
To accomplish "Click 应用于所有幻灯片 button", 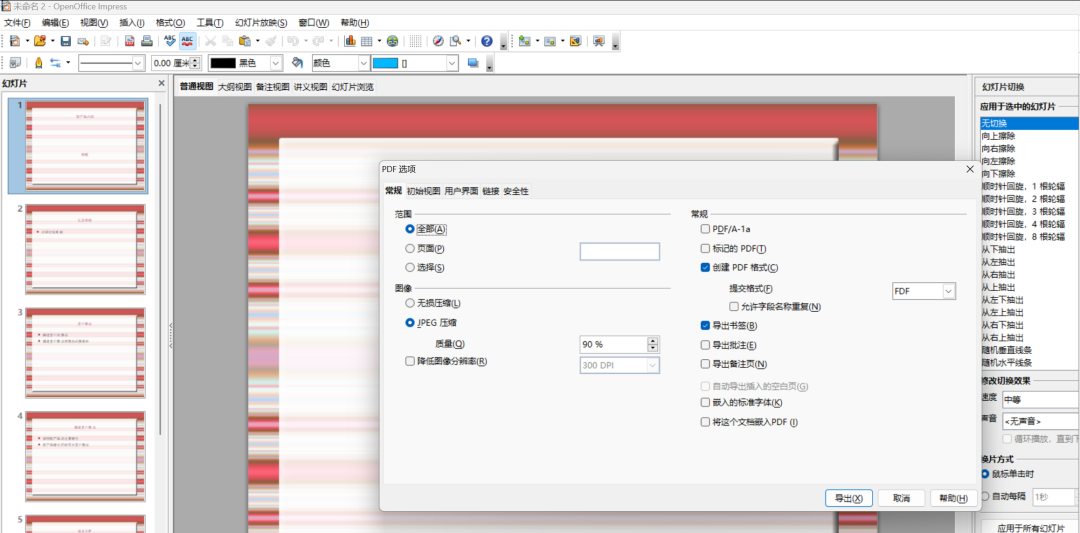I will (x=1031, y=527).
